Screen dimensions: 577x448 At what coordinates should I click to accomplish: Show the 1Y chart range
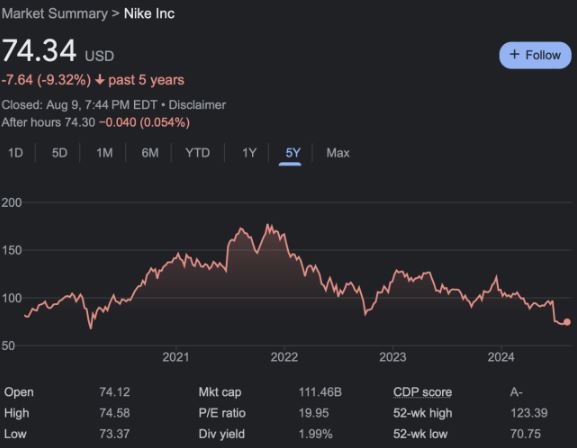coord(249,153)
